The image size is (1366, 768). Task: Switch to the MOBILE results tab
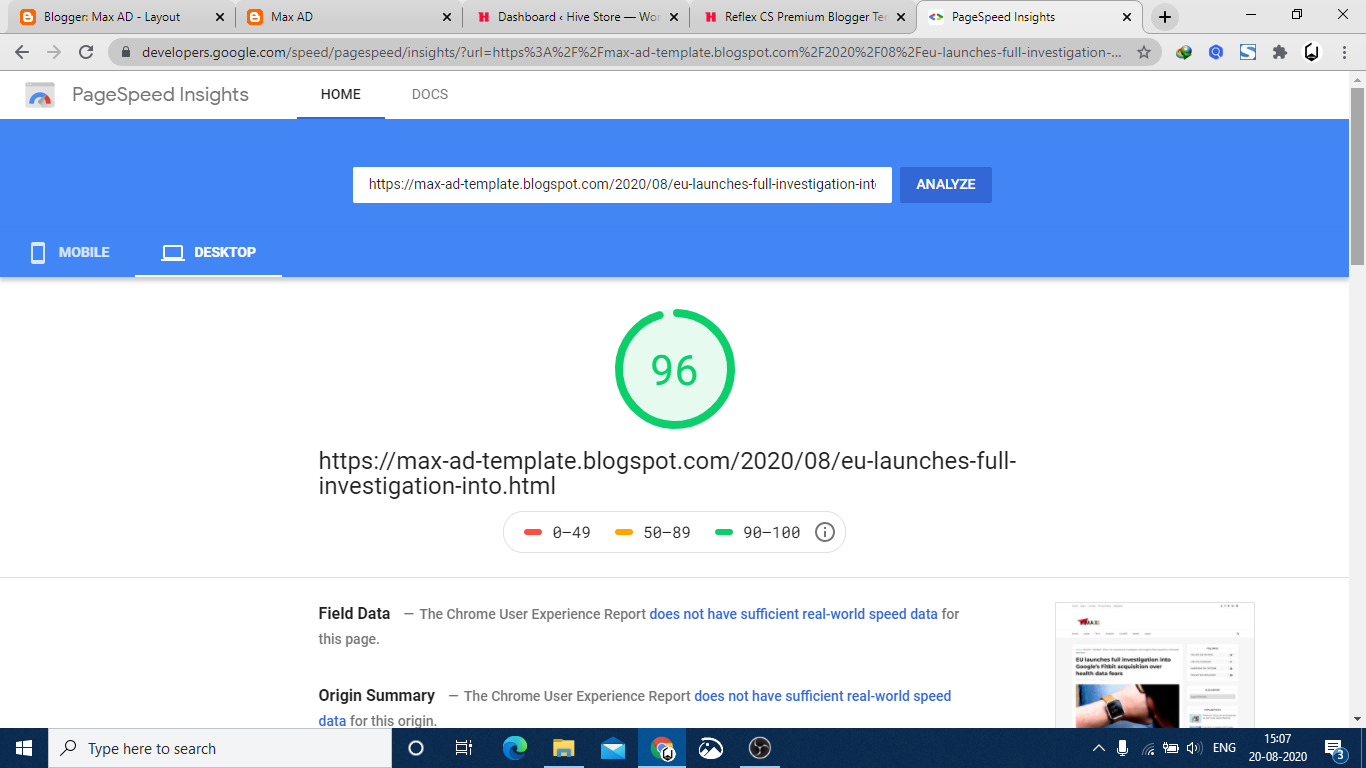click(70, 252)
